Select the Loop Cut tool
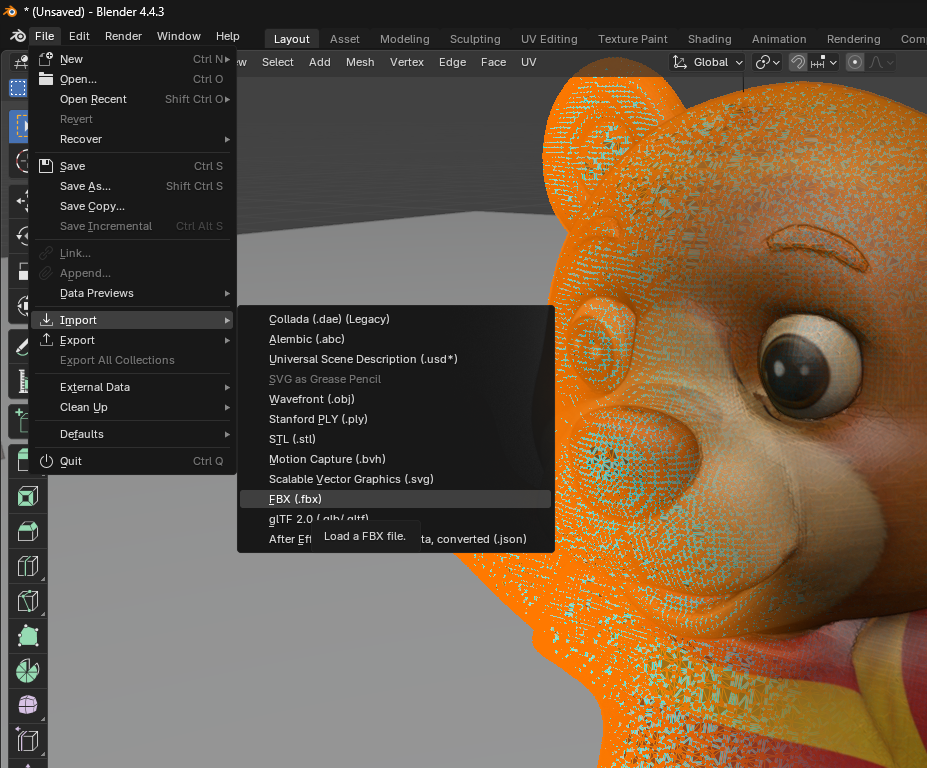 tap(28, 566)
